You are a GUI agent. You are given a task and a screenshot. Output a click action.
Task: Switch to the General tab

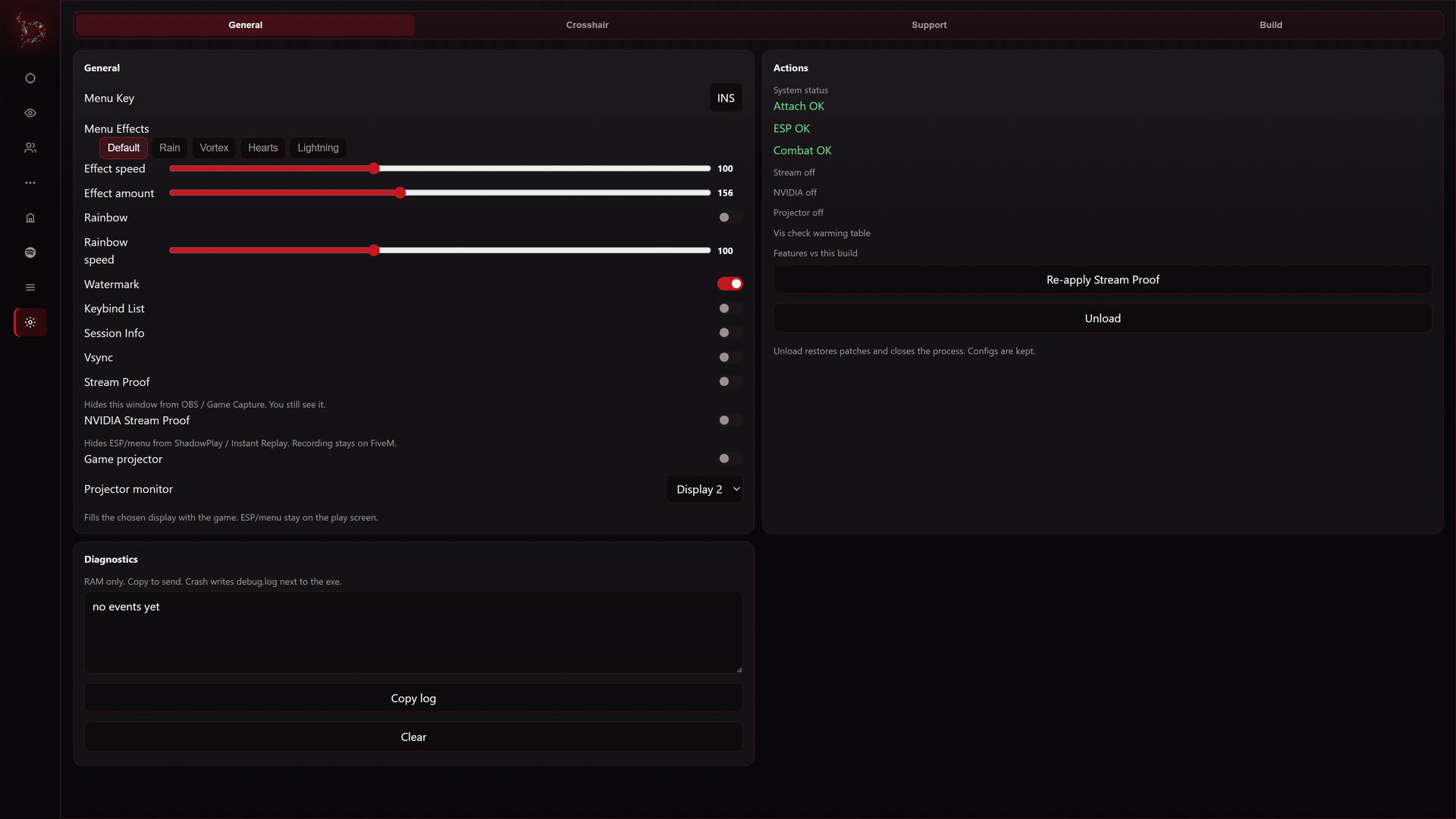[246, 25]
